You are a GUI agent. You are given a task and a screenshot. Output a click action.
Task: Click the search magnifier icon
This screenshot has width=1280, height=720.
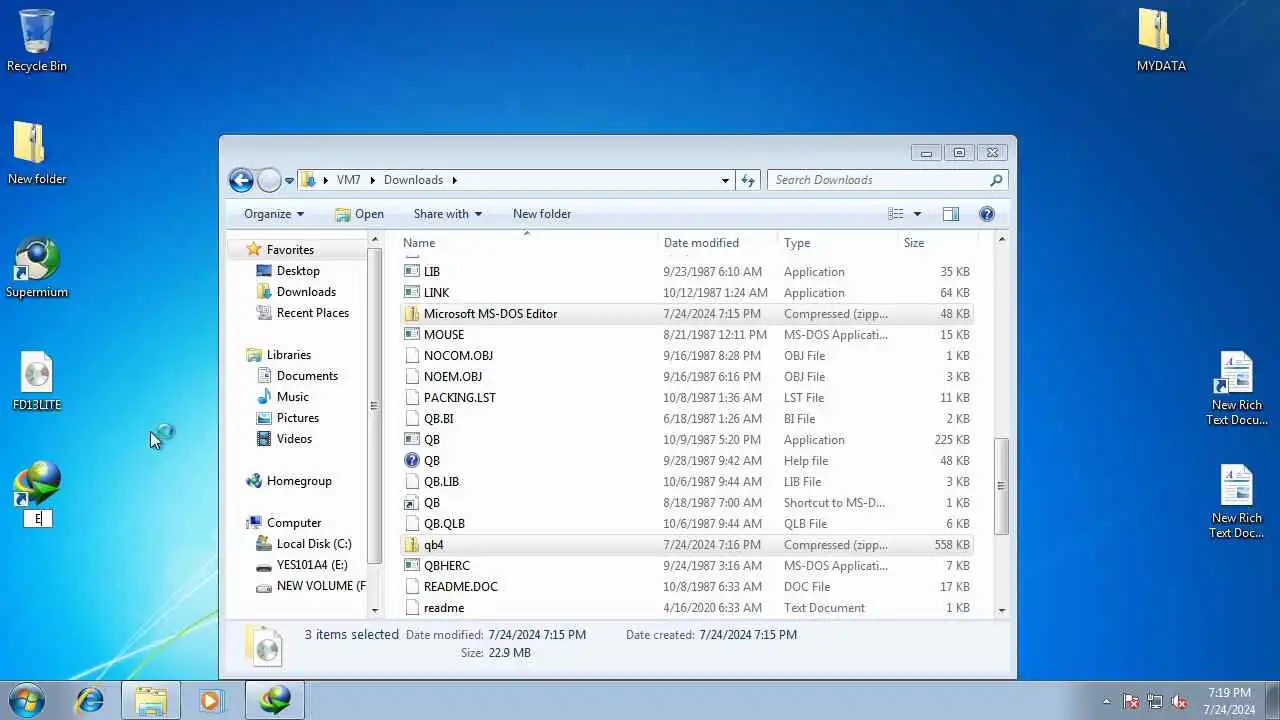coord(996,180)
